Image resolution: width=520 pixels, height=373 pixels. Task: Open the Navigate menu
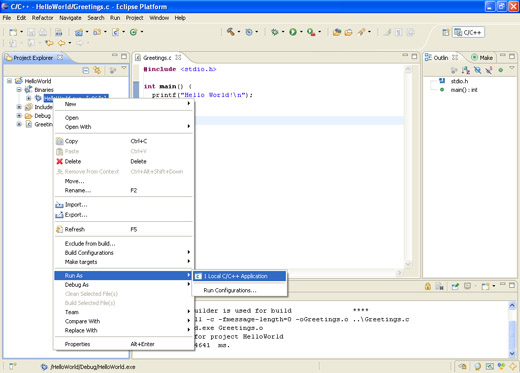click(x=70, y=18)
